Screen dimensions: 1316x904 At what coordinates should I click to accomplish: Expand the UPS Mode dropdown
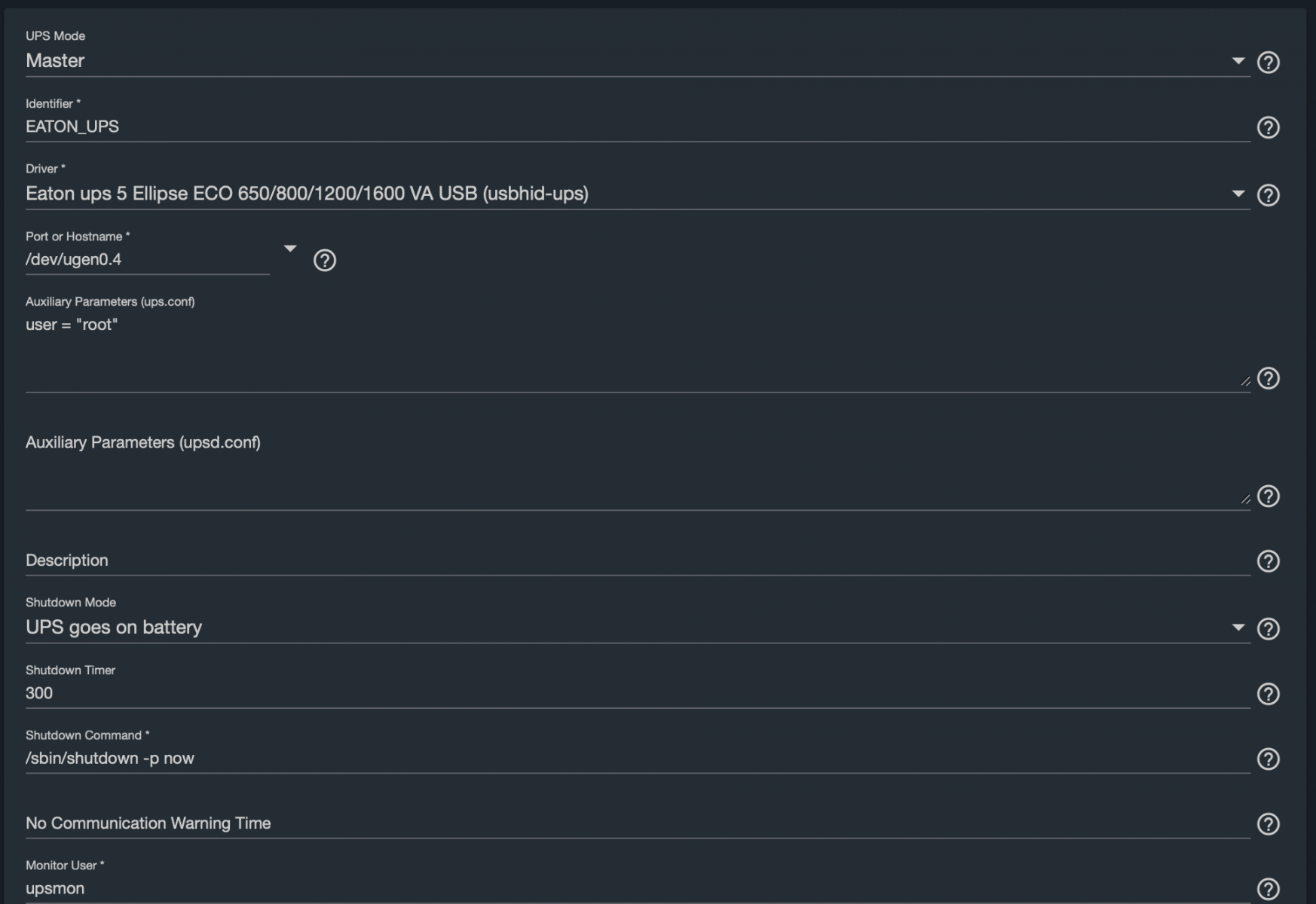click(x=1238, y=61)
